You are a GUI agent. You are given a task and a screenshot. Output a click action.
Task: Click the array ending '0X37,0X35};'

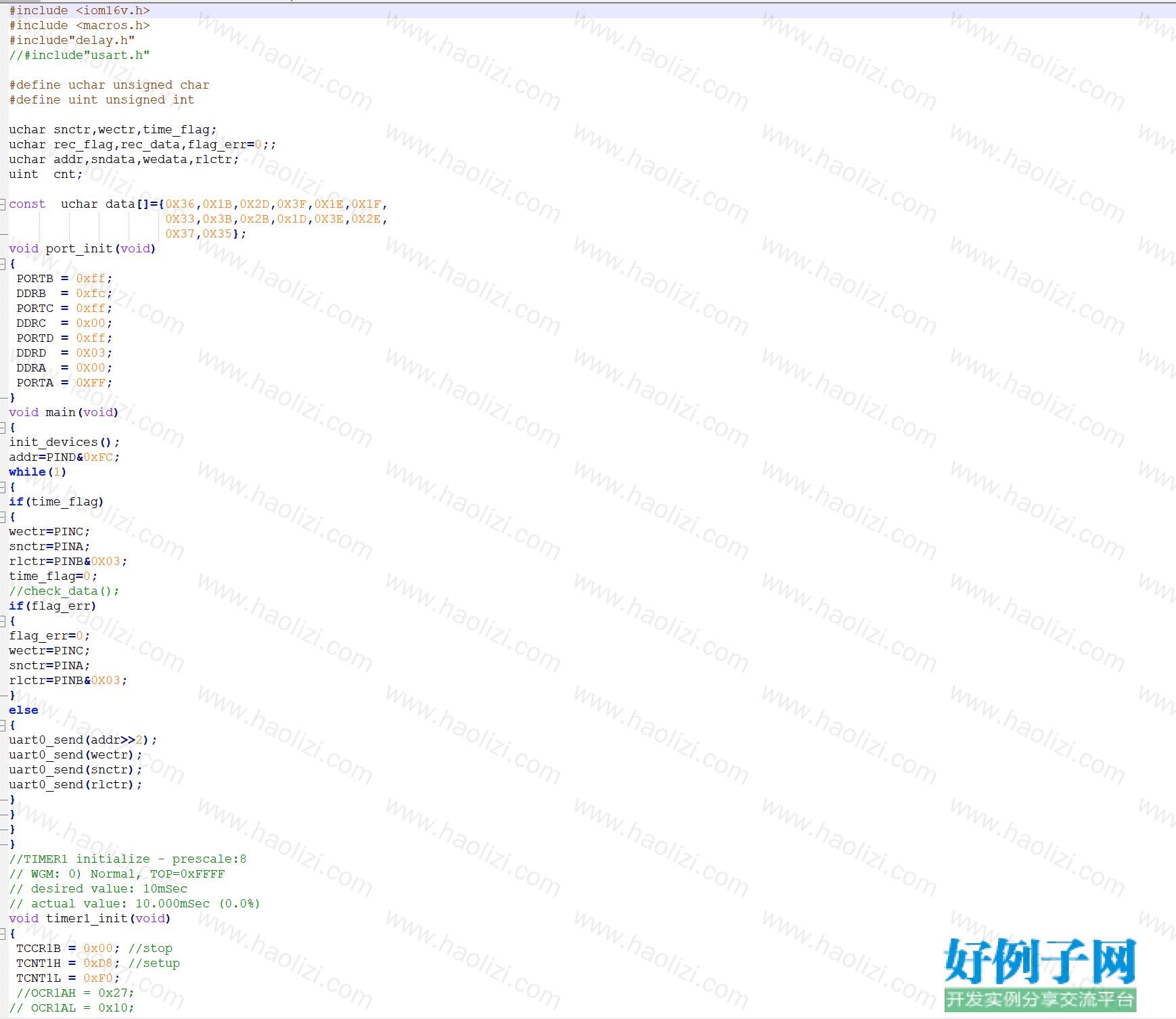pos(206,234)
